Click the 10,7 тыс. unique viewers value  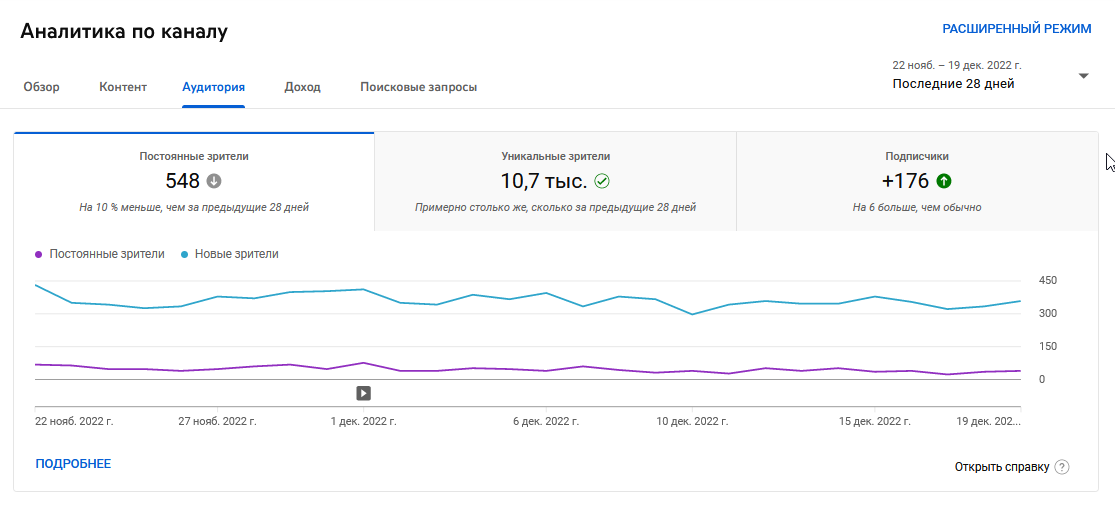click(x=544, y=181)
